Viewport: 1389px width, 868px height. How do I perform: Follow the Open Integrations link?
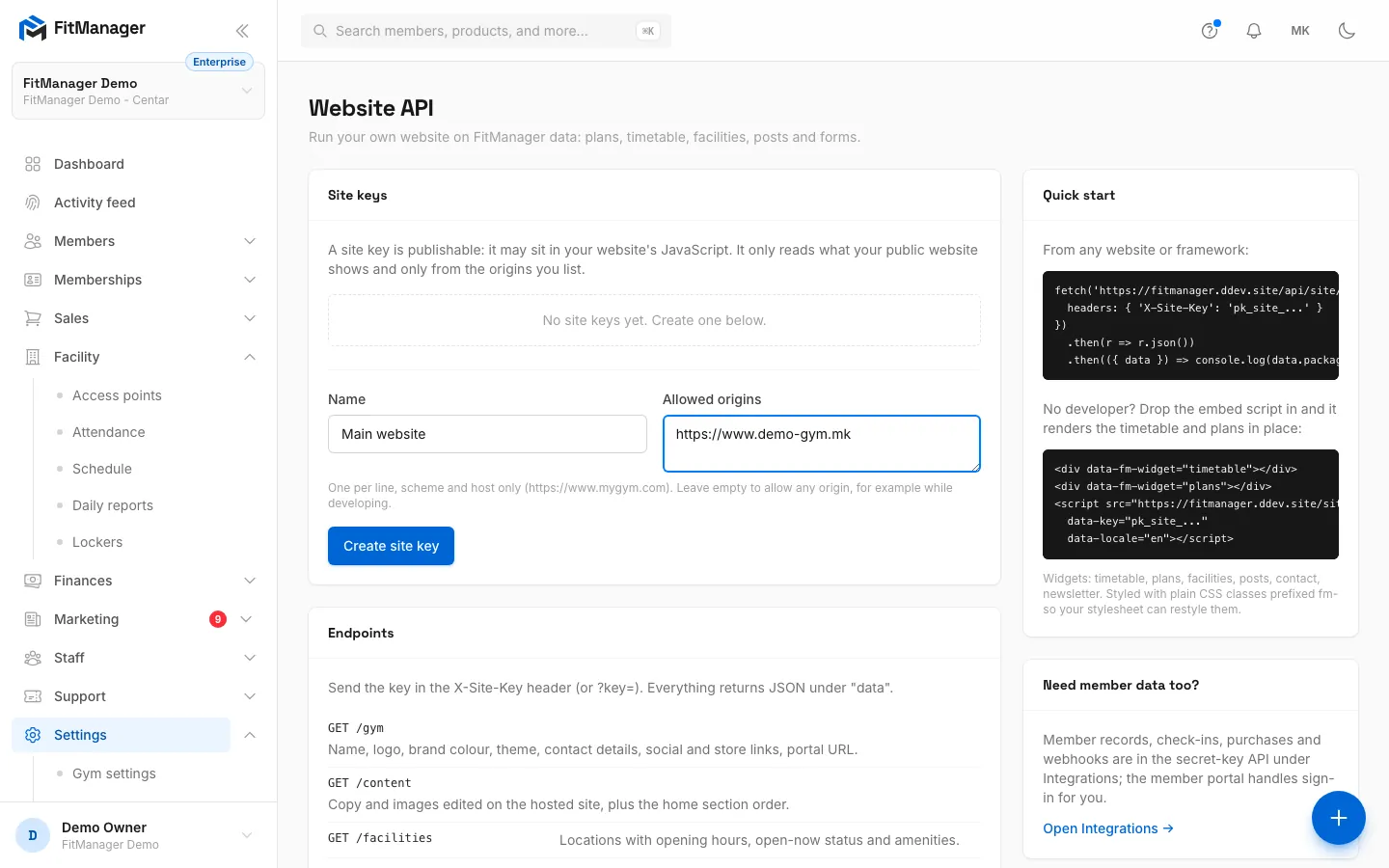coord(1108,828)
